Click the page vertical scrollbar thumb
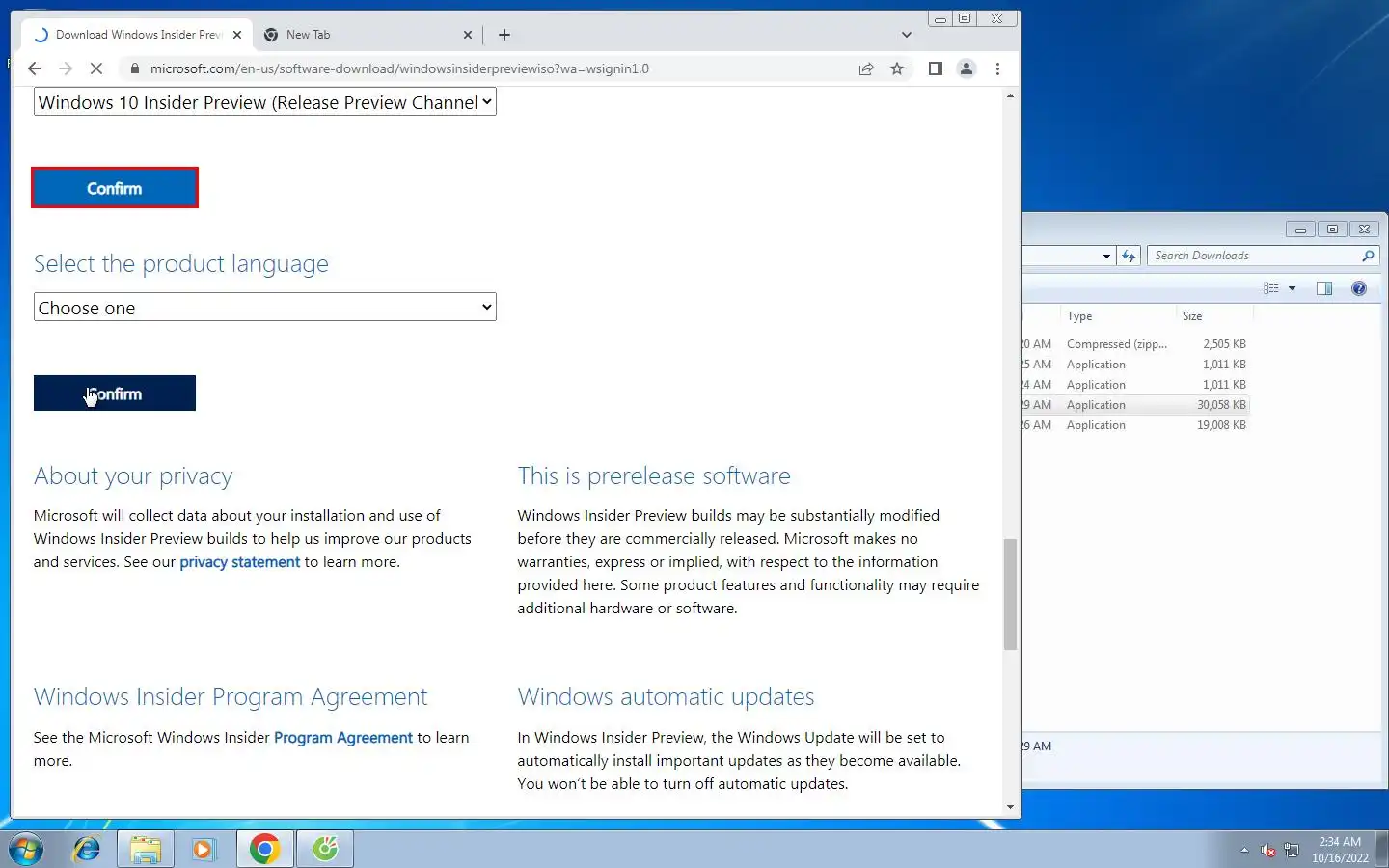Viewport: 1389px width, 868px height. (1010, 594)
